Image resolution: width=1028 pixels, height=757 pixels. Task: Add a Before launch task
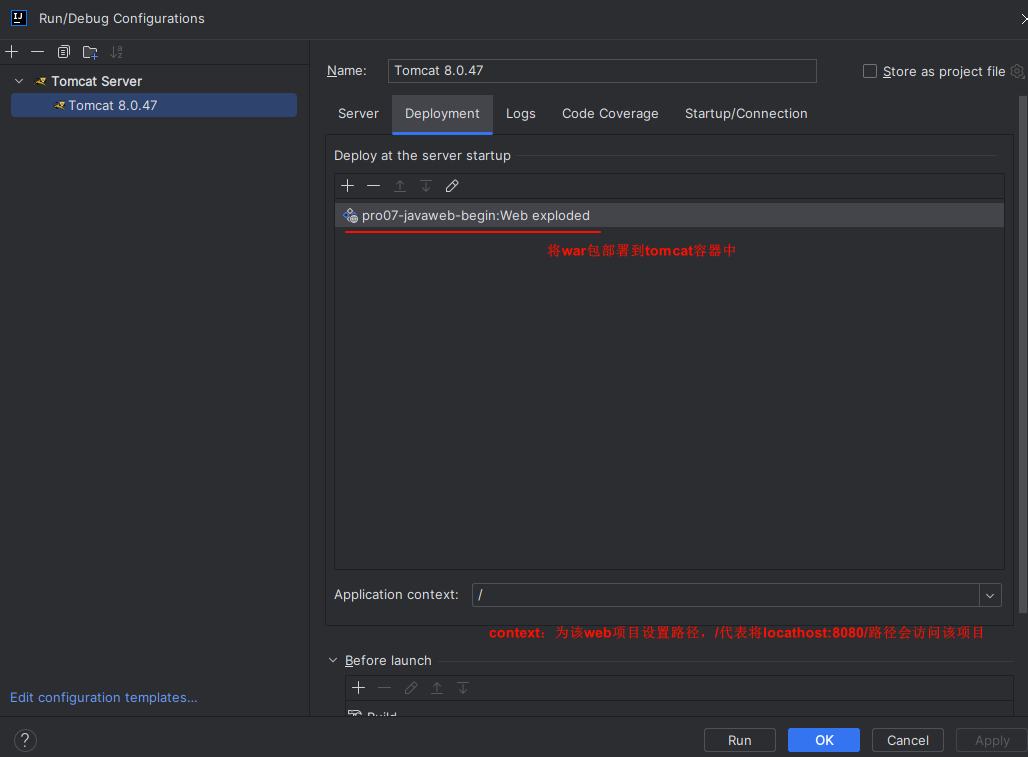click(x=359, y=688)
